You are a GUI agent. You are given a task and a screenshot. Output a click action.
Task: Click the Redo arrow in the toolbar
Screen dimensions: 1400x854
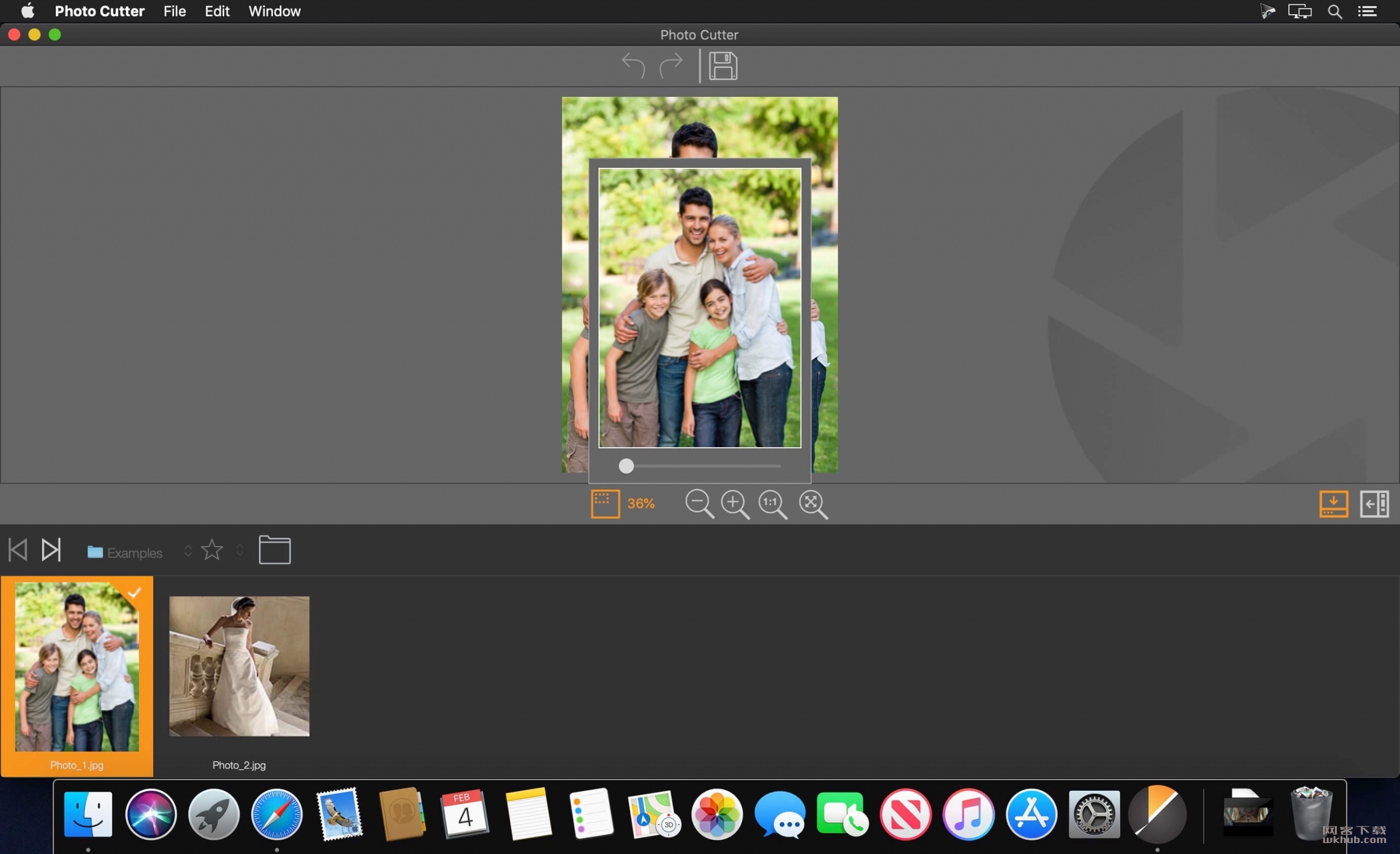[671, 66]
